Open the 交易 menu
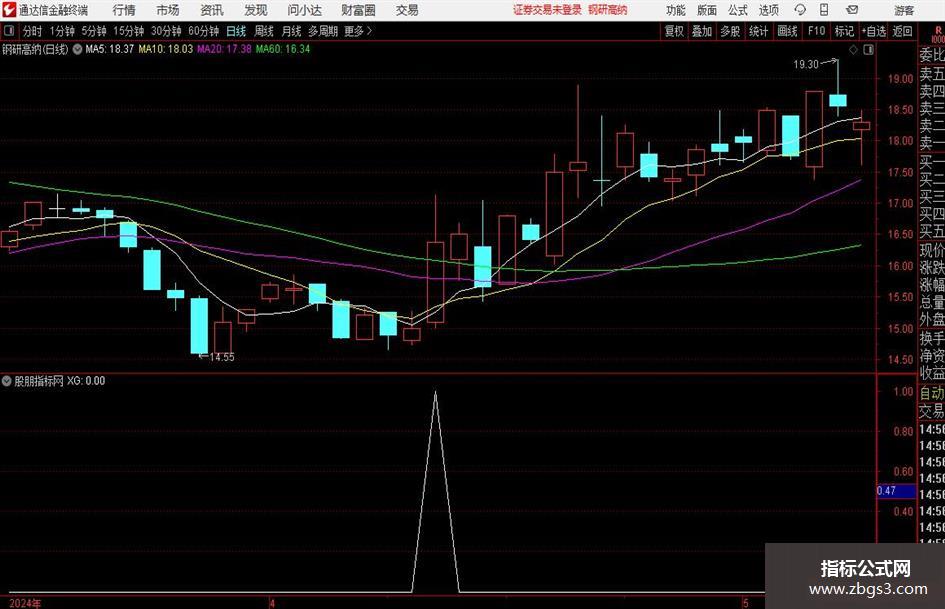This screenshot has width=945, height=609. point(407,10)
